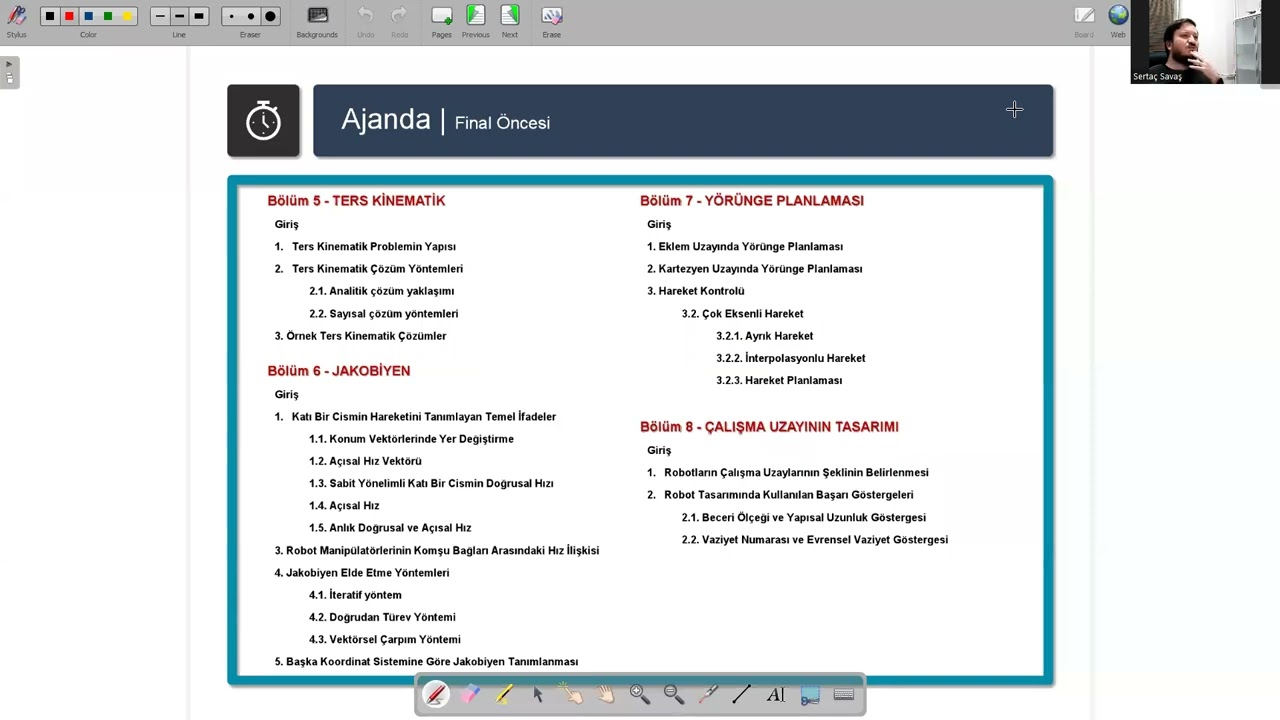Select the thick line width
The width and height of the screenshot is (1280, 720).
(x=198, y=16)
